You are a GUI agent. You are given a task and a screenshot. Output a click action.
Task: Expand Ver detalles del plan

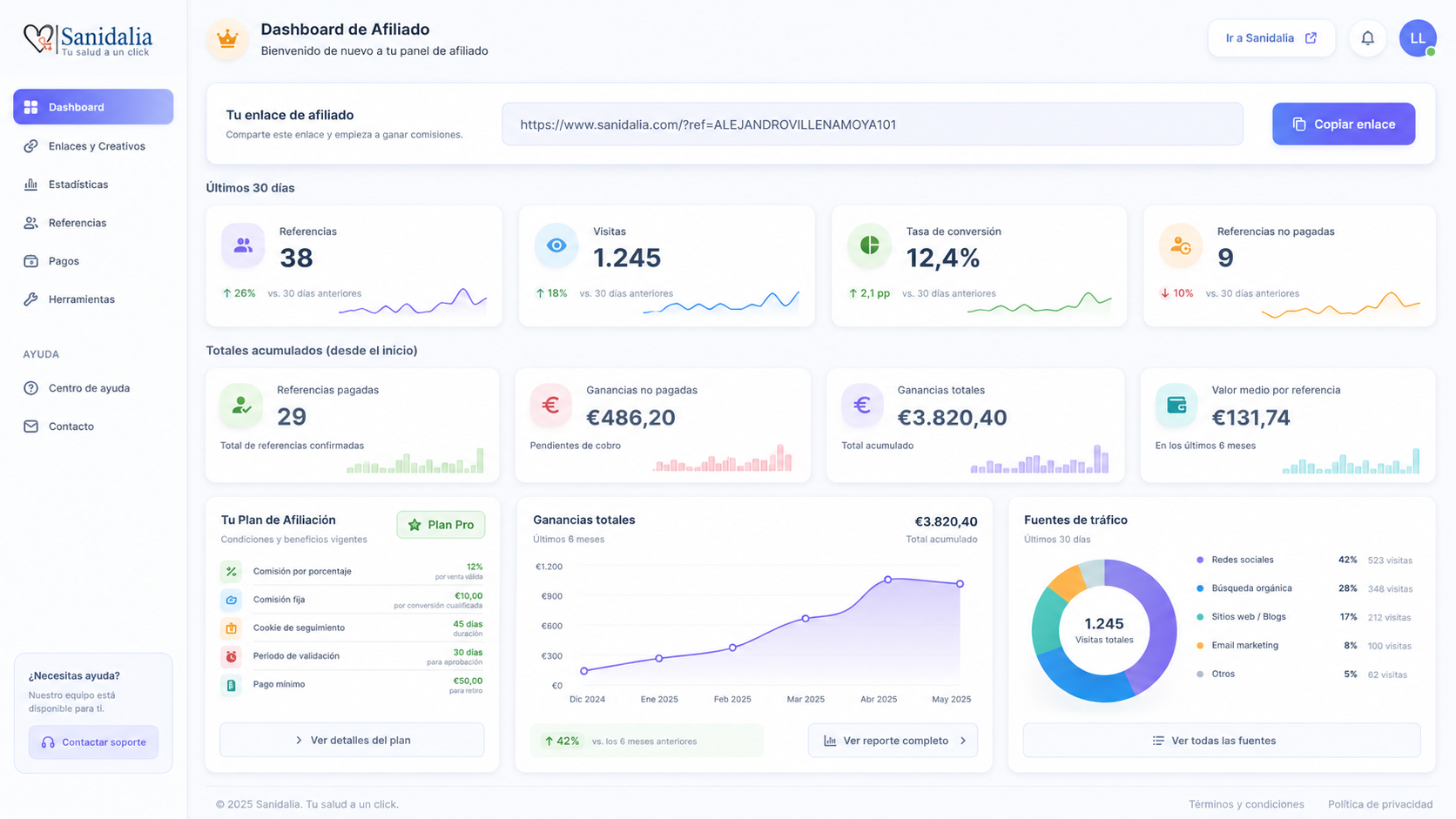click(x=352, y=740)
